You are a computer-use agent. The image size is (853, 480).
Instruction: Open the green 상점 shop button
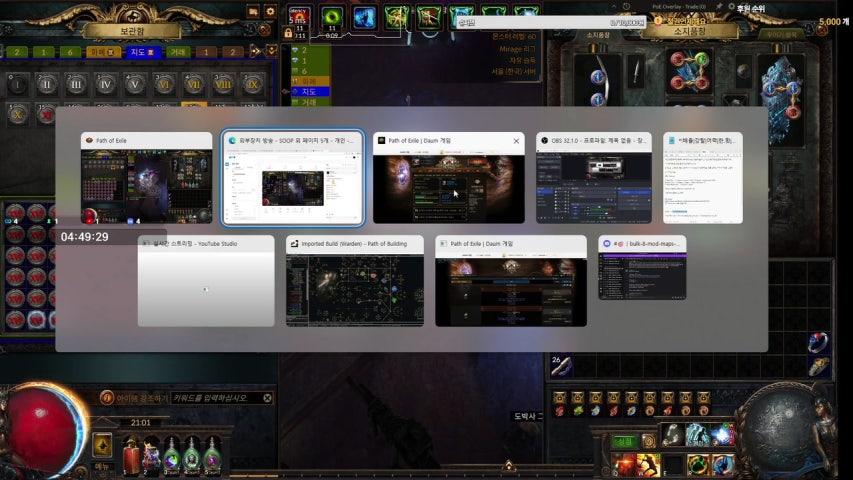624,442
